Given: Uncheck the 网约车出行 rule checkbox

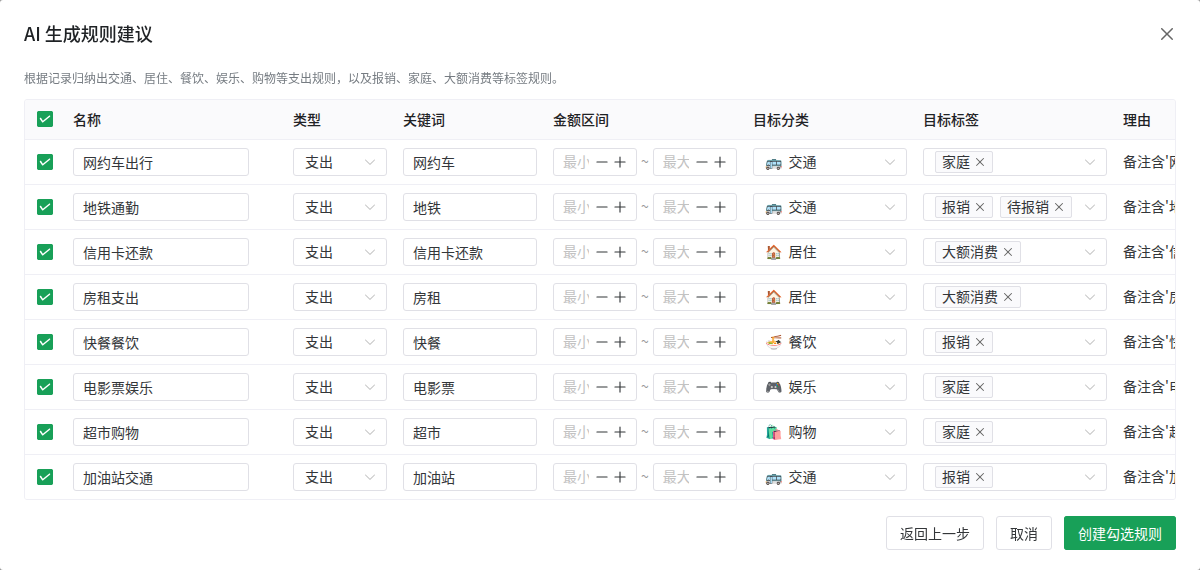Looking at the screenshot, I should (x=45, y=162).
